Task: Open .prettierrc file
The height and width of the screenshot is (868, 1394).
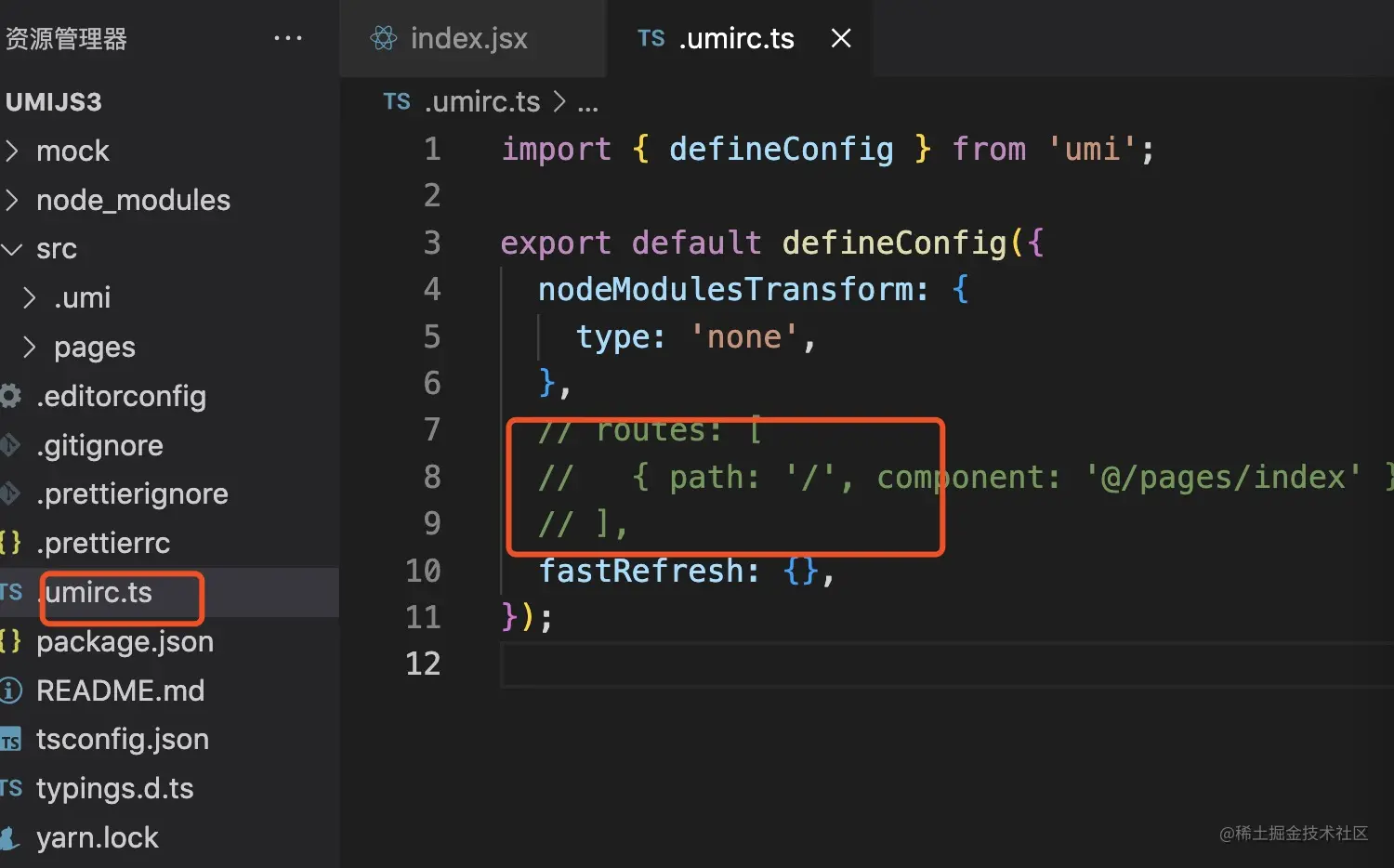Action: pyautogui.click(x=103, y=543)
